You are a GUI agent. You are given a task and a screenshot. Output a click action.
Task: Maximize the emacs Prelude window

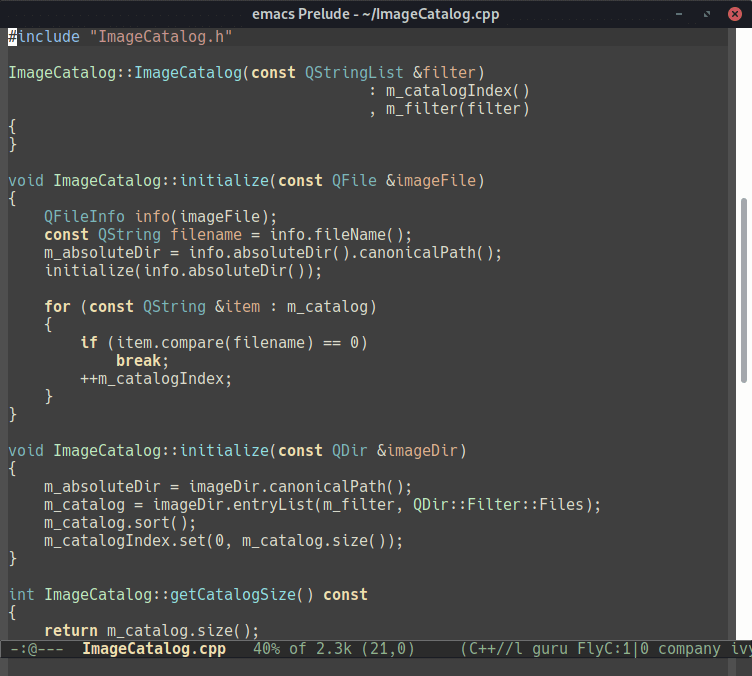pyautogui.click(x=706, y=14)
